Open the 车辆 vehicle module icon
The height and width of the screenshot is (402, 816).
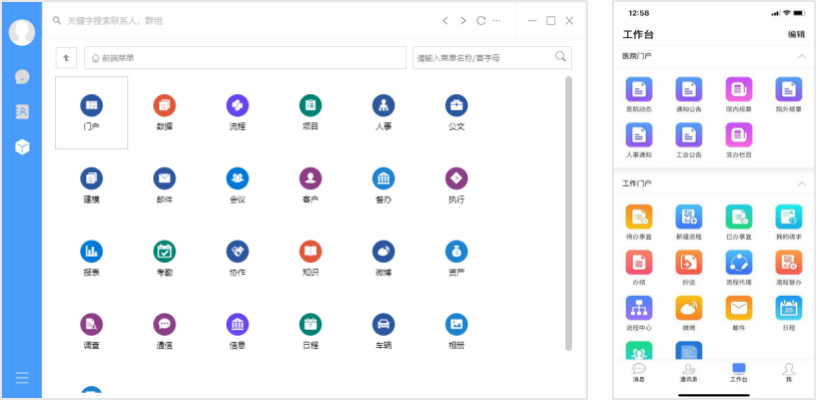384,324
